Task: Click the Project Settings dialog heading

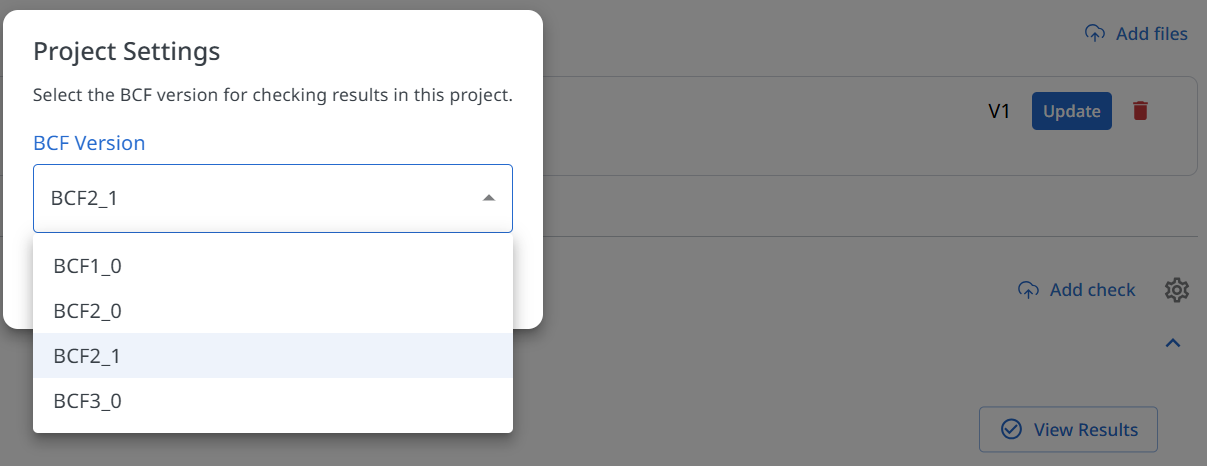Action: (126, 51)
